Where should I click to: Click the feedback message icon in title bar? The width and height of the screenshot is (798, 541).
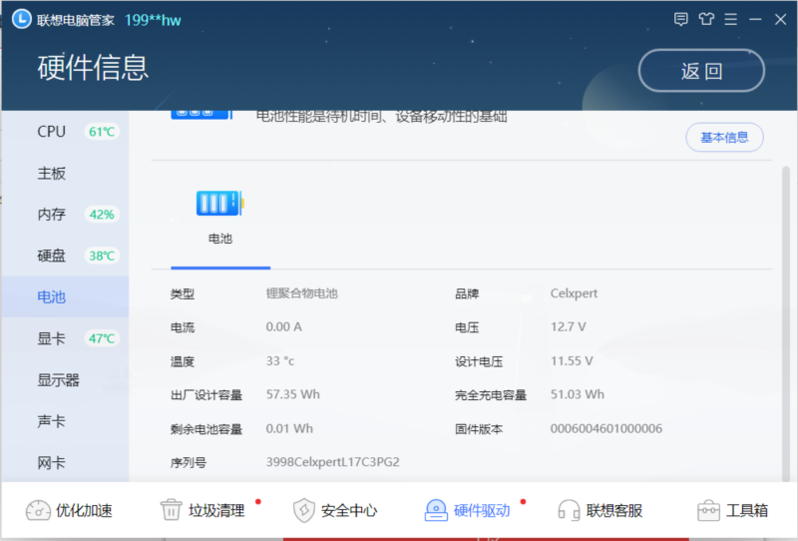click(682, 19)
